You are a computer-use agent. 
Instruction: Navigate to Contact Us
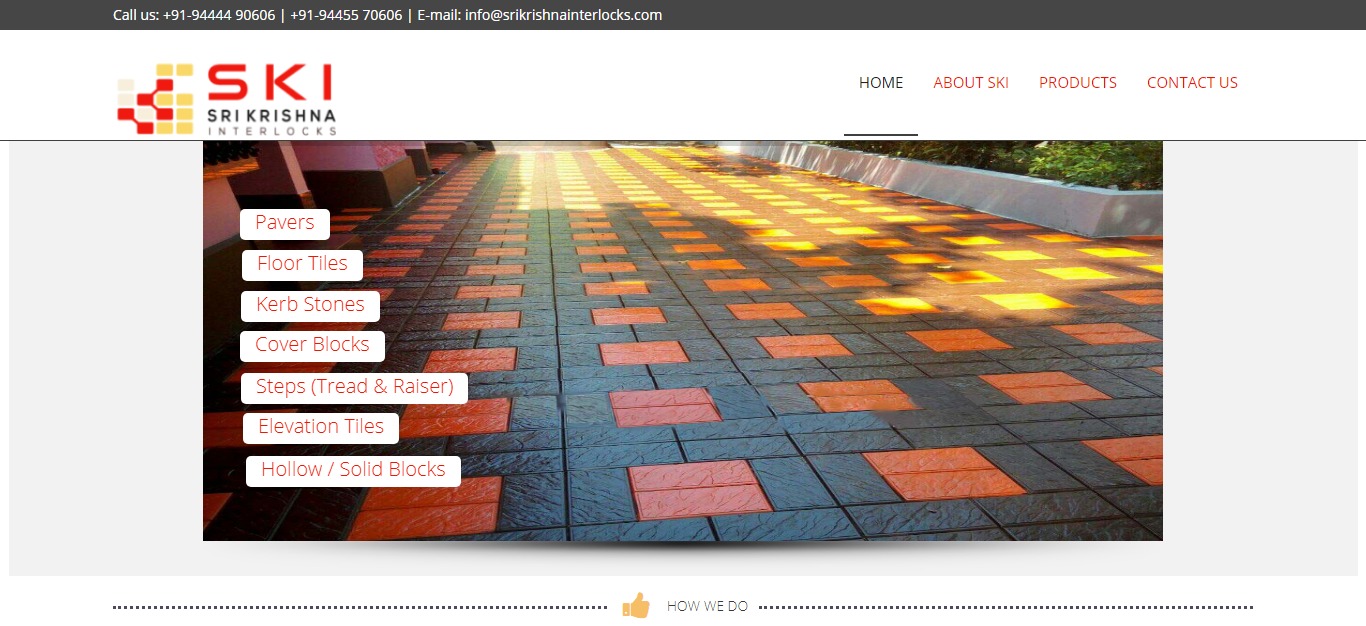(x=1192, y=83)
